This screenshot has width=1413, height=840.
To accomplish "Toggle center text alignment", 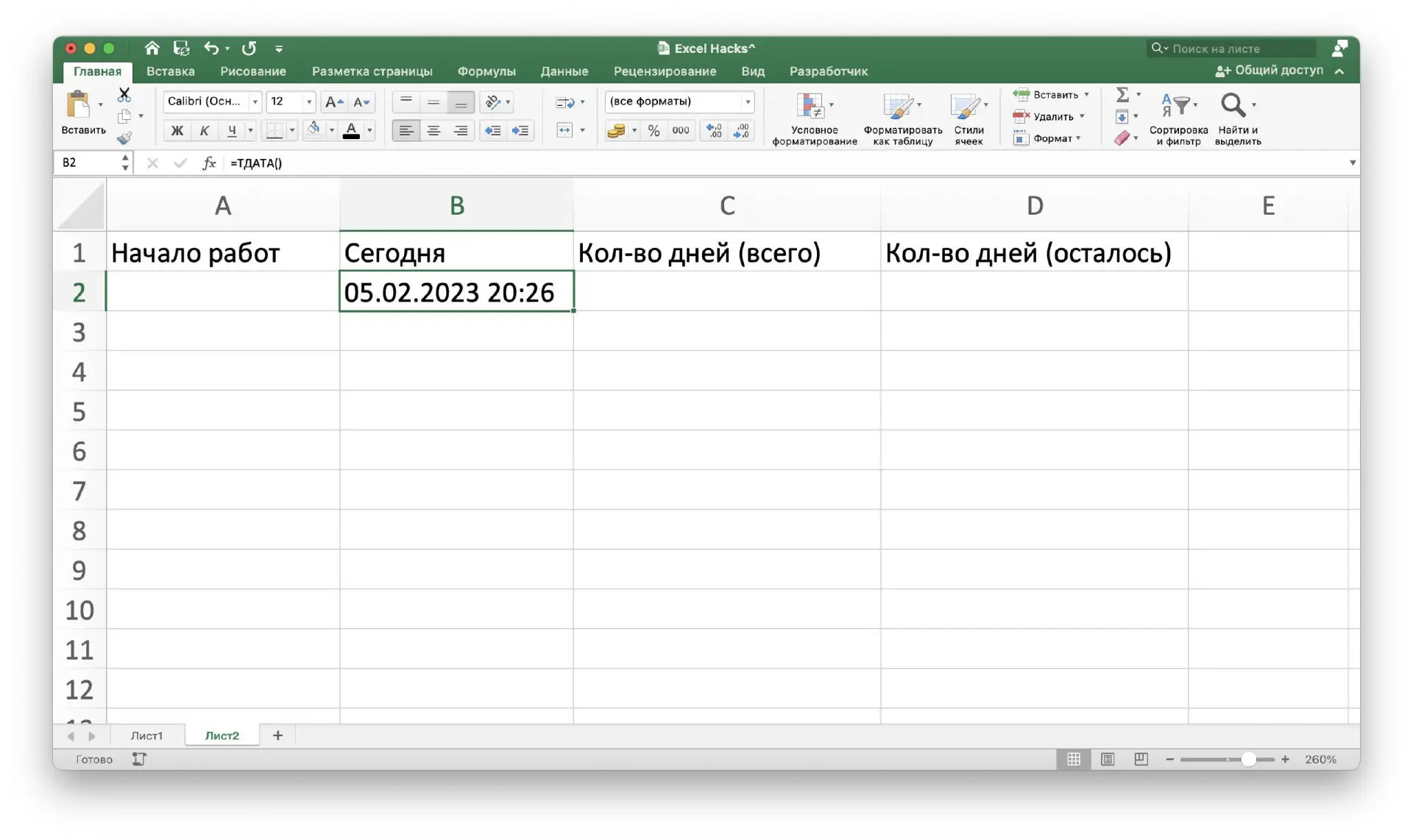I will pos(433,131).
